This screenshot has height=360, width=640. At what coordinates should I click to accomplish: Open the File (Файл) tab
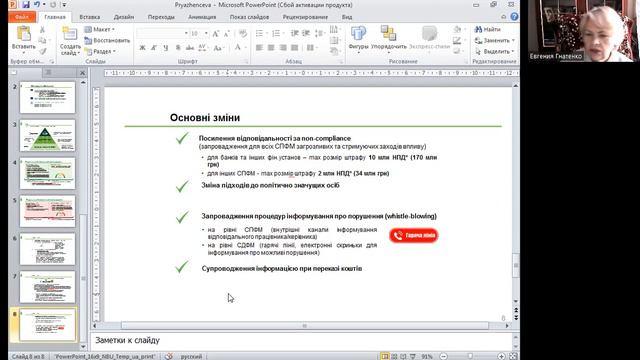click(x=22, y=17)
